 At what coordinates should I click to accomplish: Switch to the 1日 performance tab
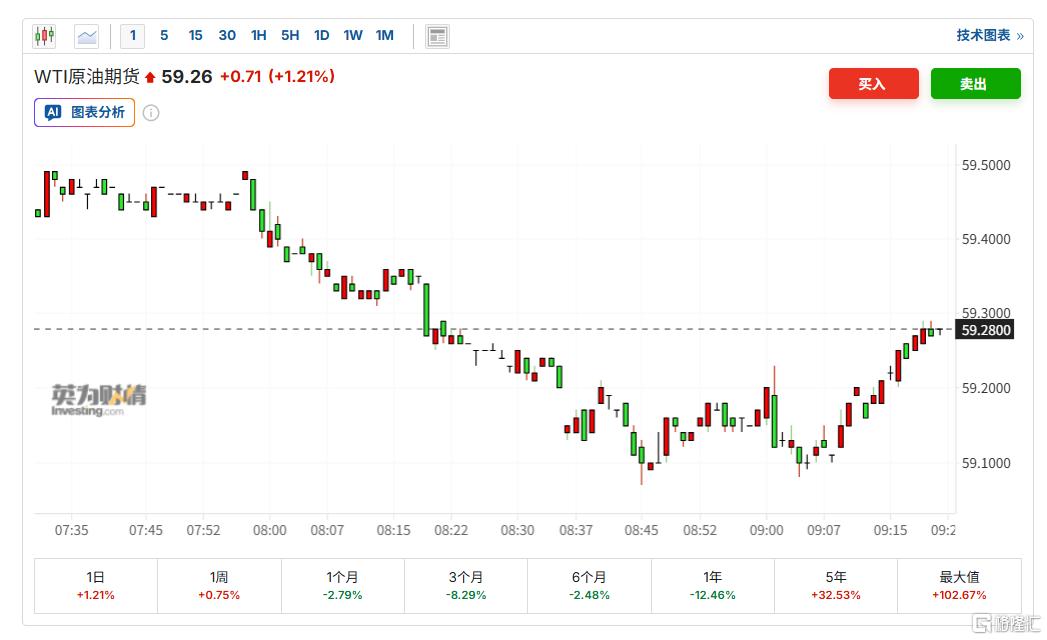(x=94, y=583)
